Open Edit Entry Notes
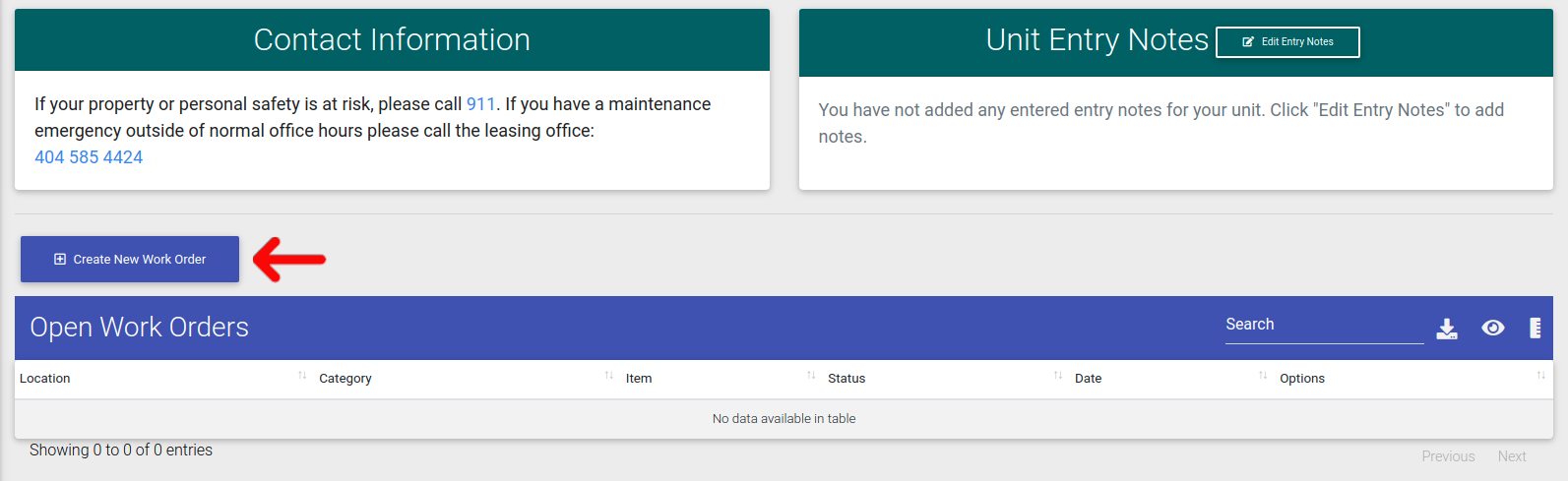The height and width of the screenshot is (481, 1568). coord(1287,42)
